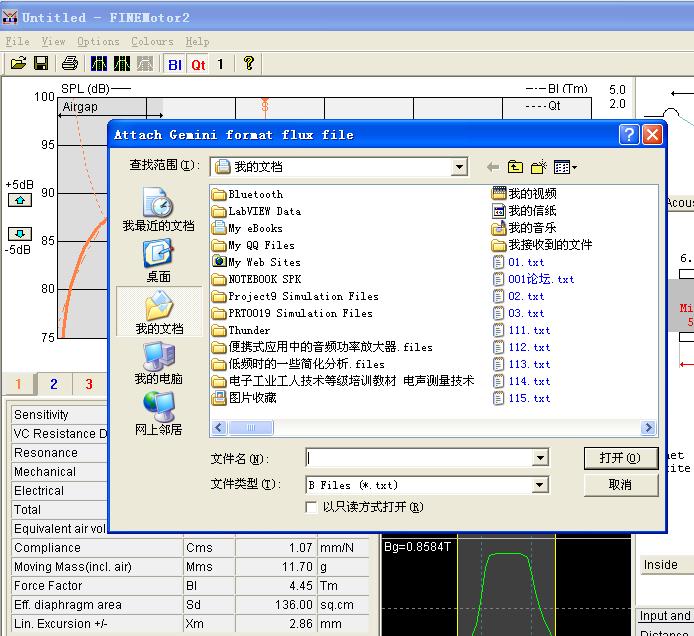
Task: Open View menu
Action: click(54, 42)
